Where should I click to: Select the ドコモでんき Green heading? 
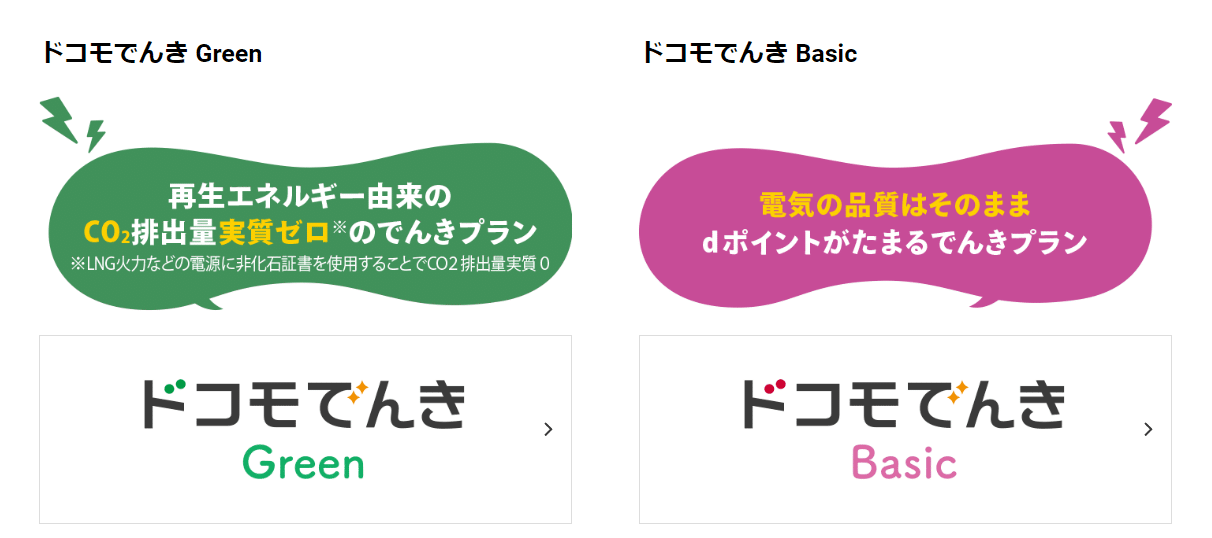tap(151, 53)
